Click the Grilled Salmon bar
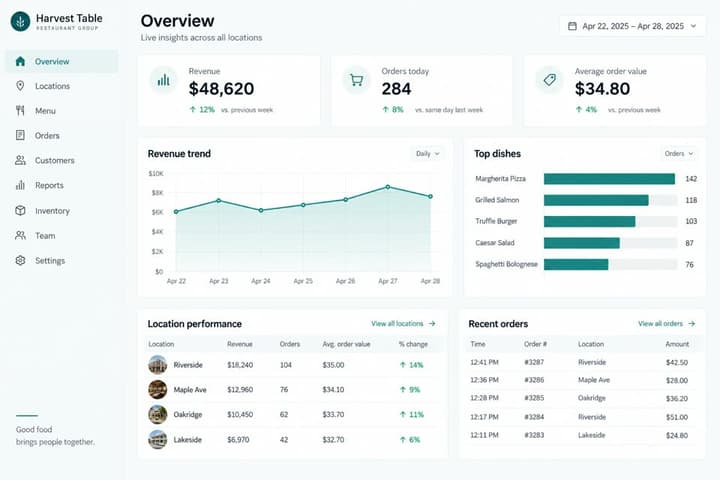 tap(596, 200)
